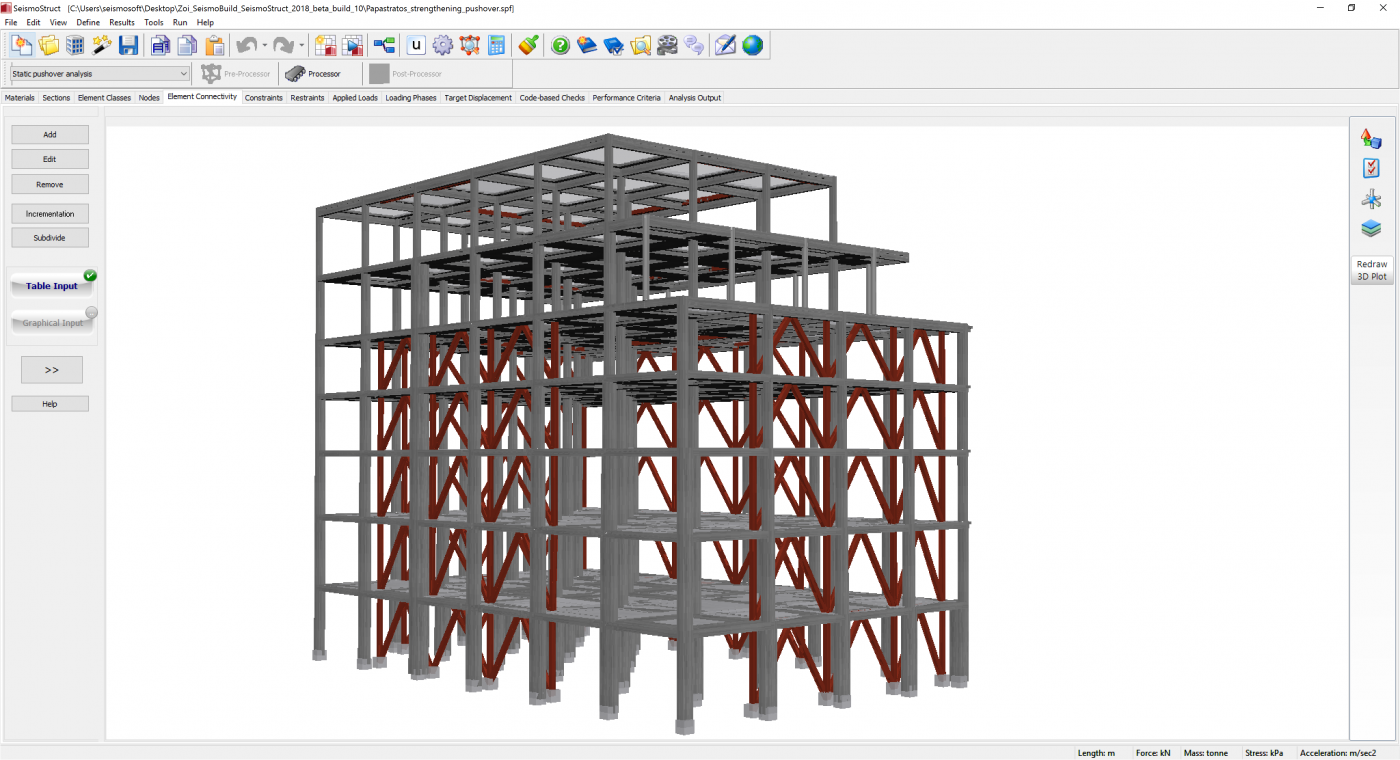
Task: Click the Paste clipboard icon
Action: click(214, 45)
